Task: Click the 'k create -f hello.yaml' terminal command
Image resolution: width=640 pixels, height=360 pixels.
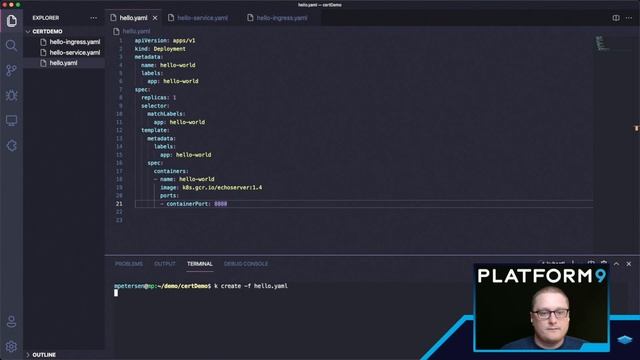Action: tap(251, 286)
